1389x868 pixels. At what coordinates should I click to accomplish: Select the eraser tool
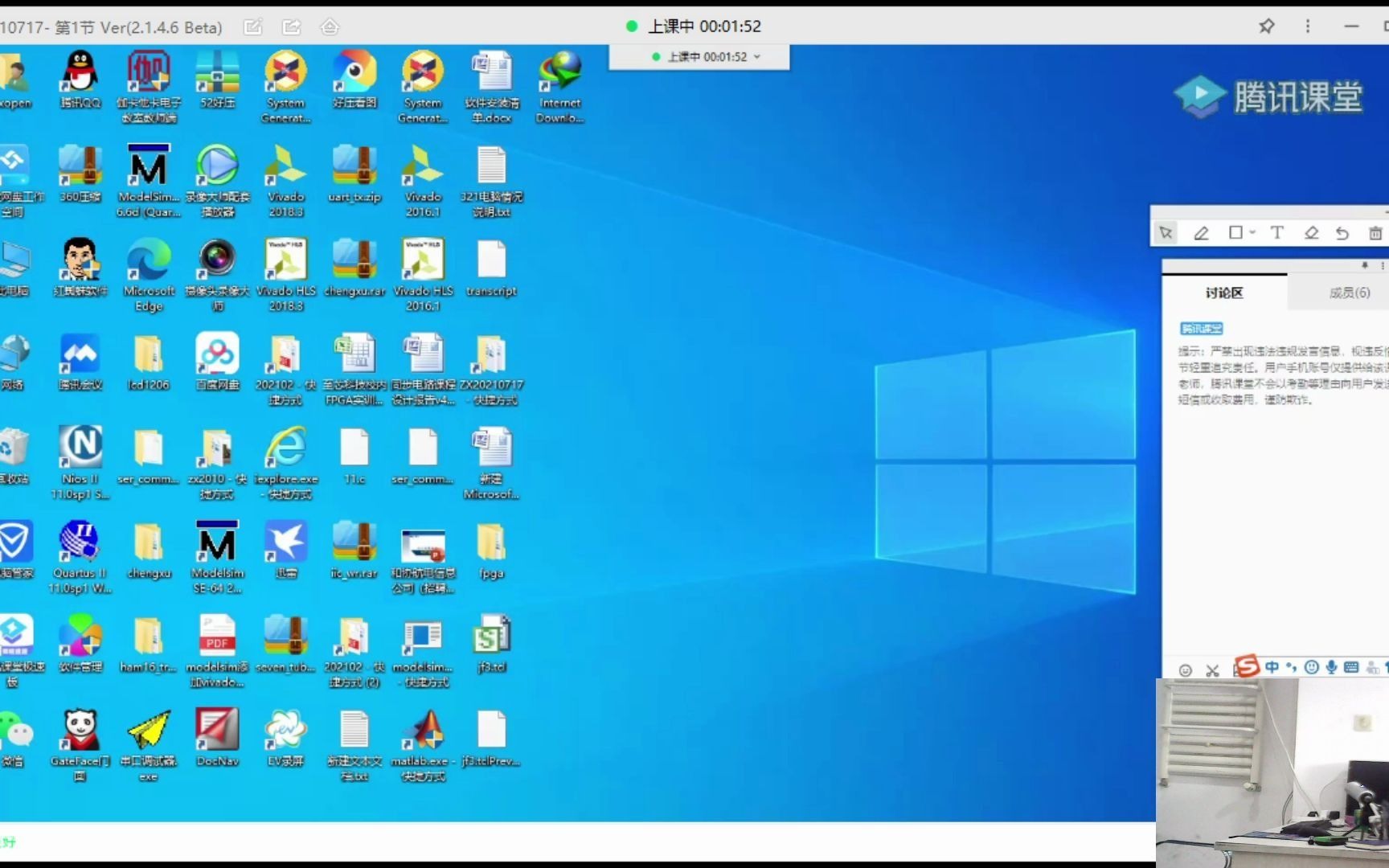pos(1311,233)
